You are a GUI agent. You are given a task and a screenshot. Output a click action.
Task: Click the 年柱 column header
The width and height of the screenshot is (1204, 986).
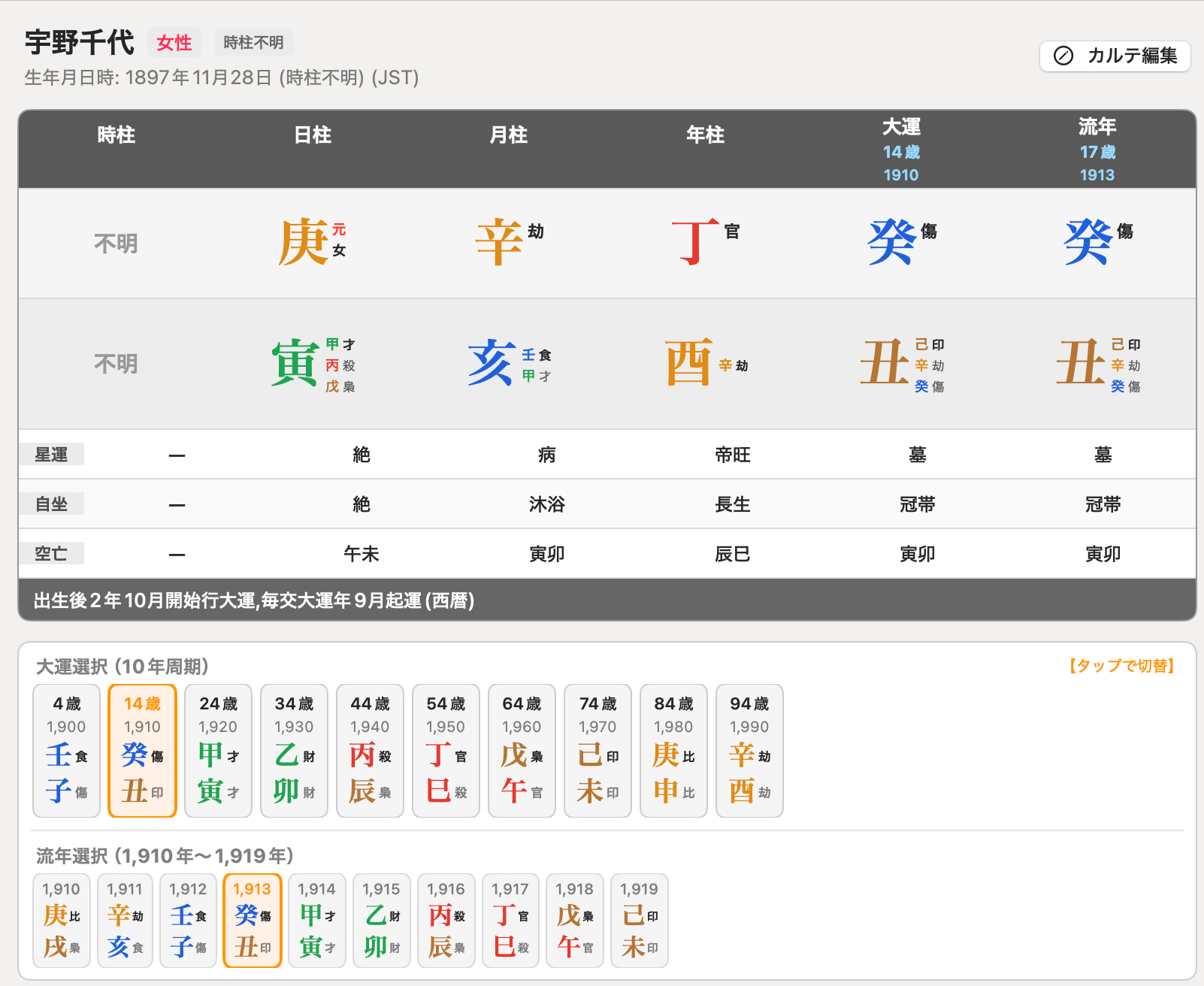point(705,135)
